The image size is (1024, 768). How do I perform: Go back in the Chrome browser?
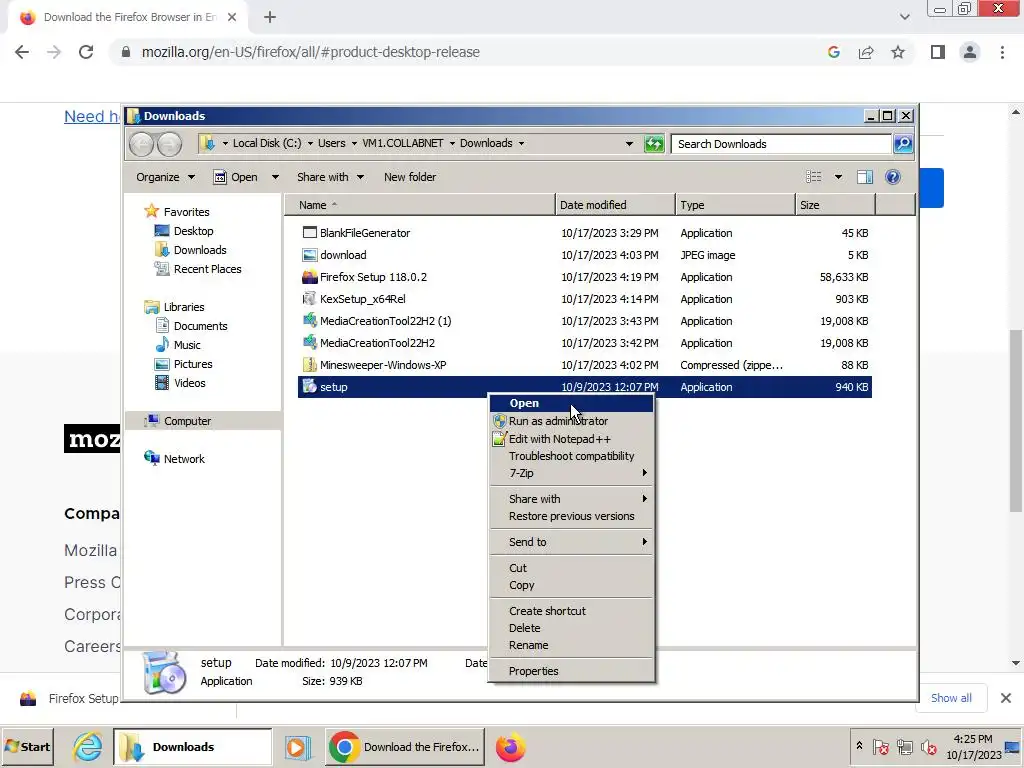point(22,52)
